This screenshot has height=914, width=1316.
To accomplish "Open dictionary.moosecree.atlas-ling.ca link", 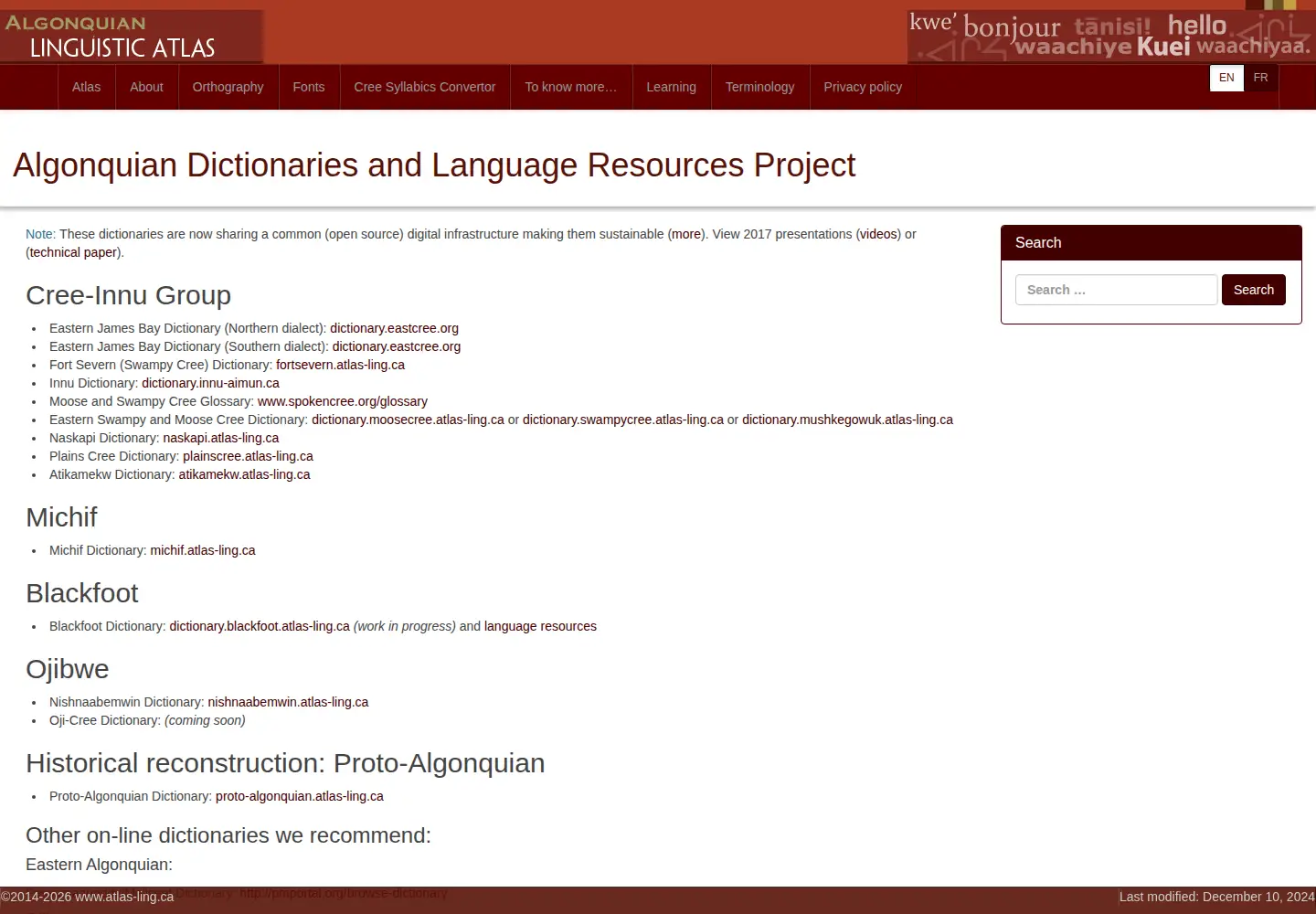I will click(x=408, y=420).
